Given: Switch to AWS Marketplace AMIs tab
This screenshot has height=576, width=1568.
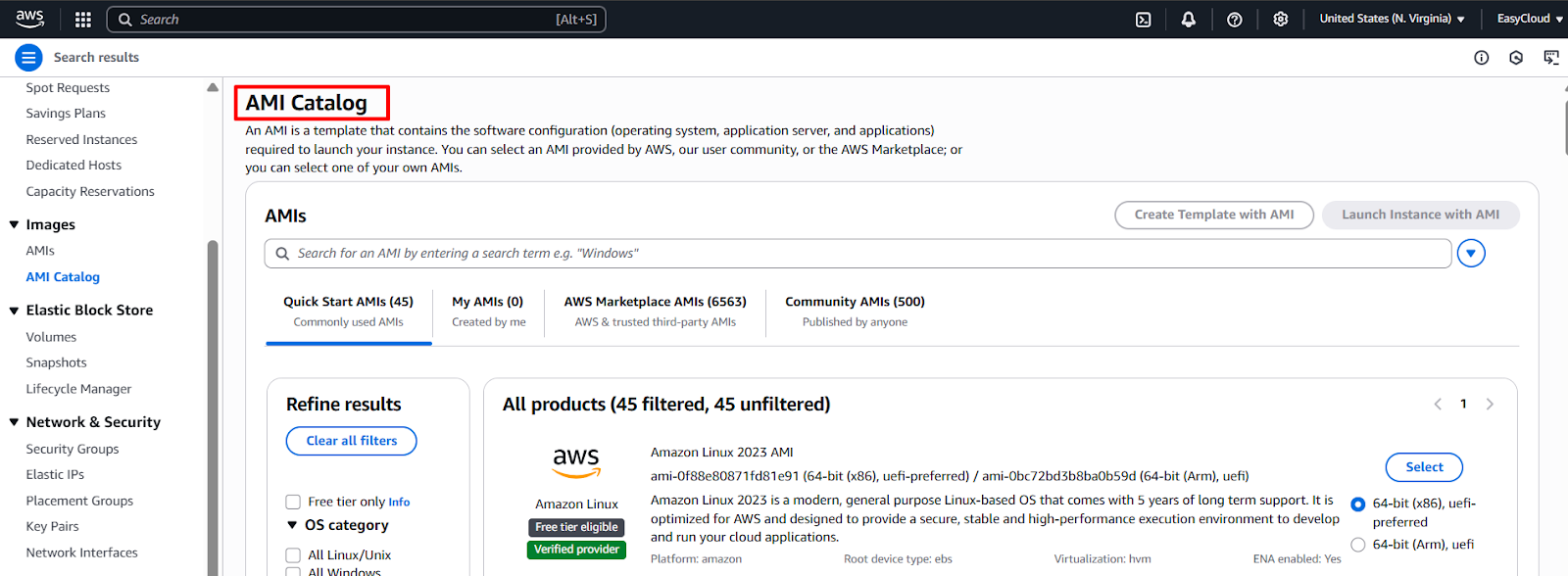Looking at the screenshot, I should [x=656, y=312].
